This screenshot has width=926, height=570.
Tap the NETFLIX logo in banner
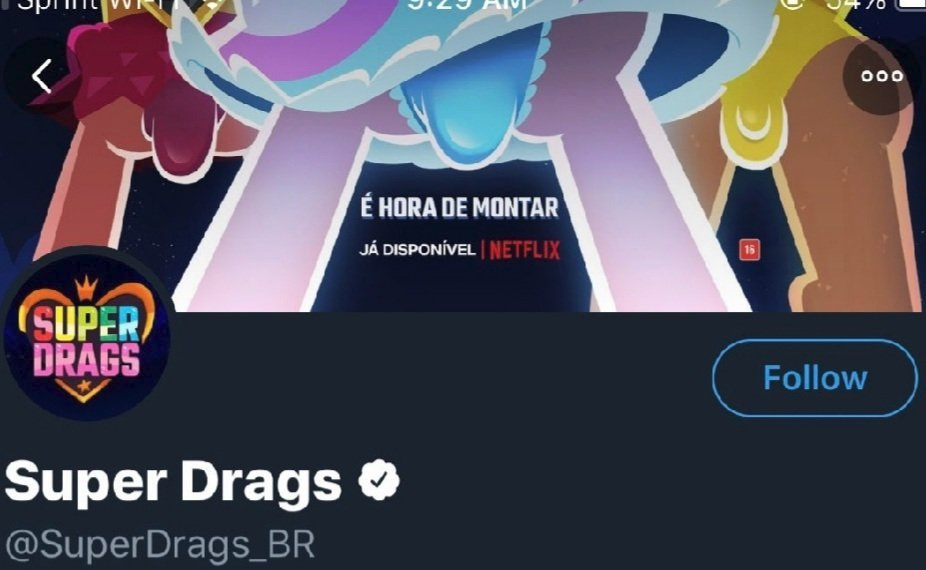(524, 250)
